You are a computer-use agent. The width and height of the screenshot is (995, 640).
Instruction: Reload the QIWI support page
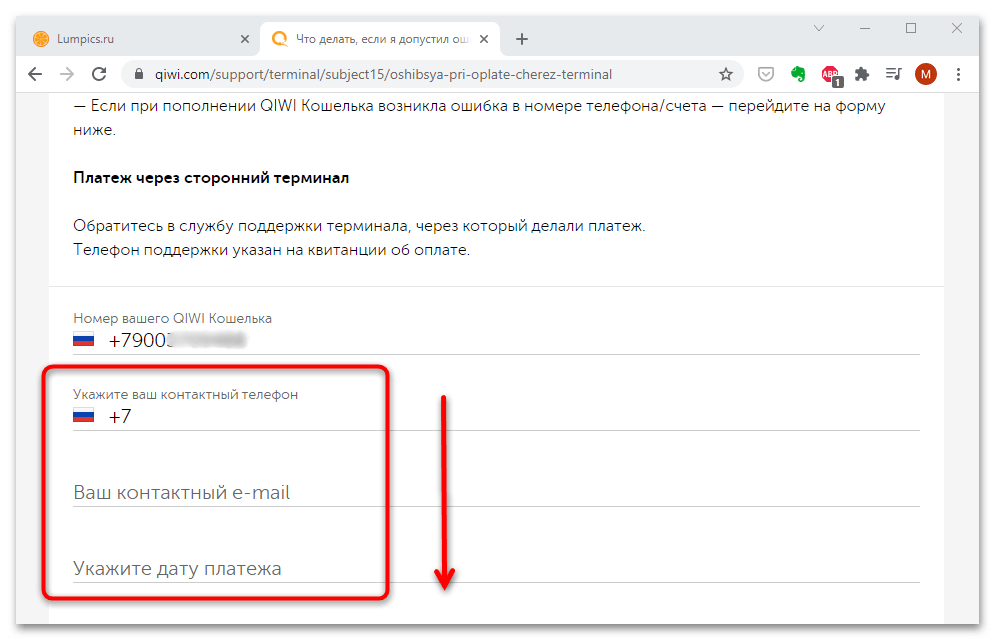[x=99, y=74]
